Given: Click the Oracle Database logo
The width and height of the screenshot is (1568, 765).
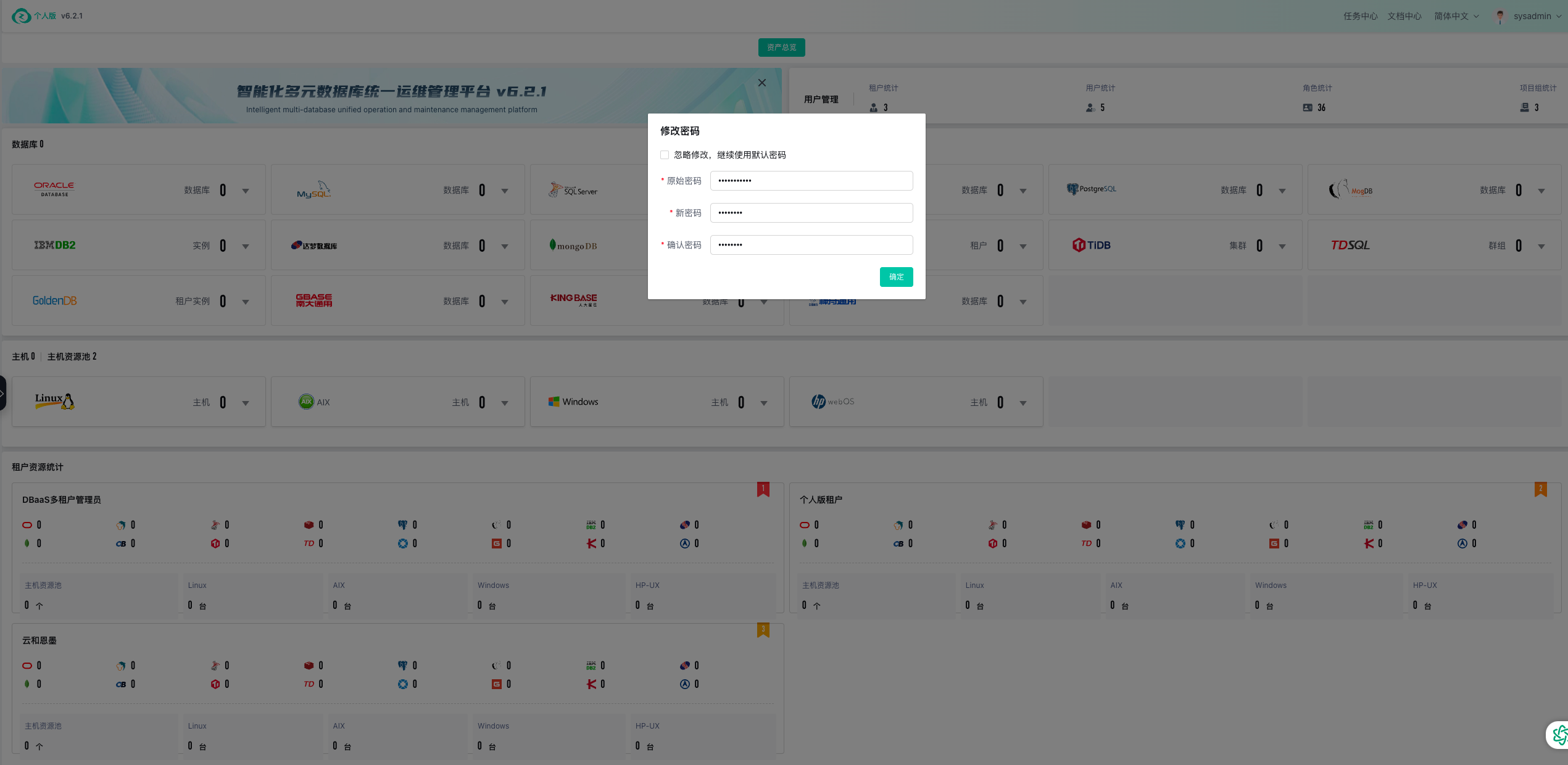Looking at the screenshot, I should click(x=54, y=189).
